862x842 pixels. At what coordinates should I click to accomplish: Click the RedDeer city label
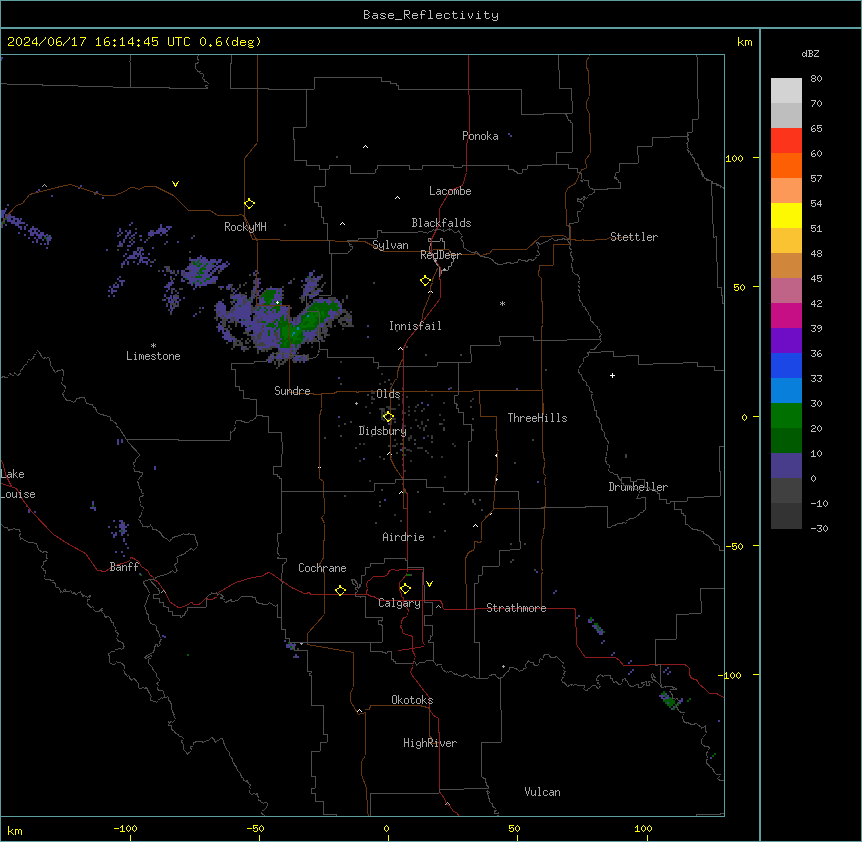click(440, 255)
